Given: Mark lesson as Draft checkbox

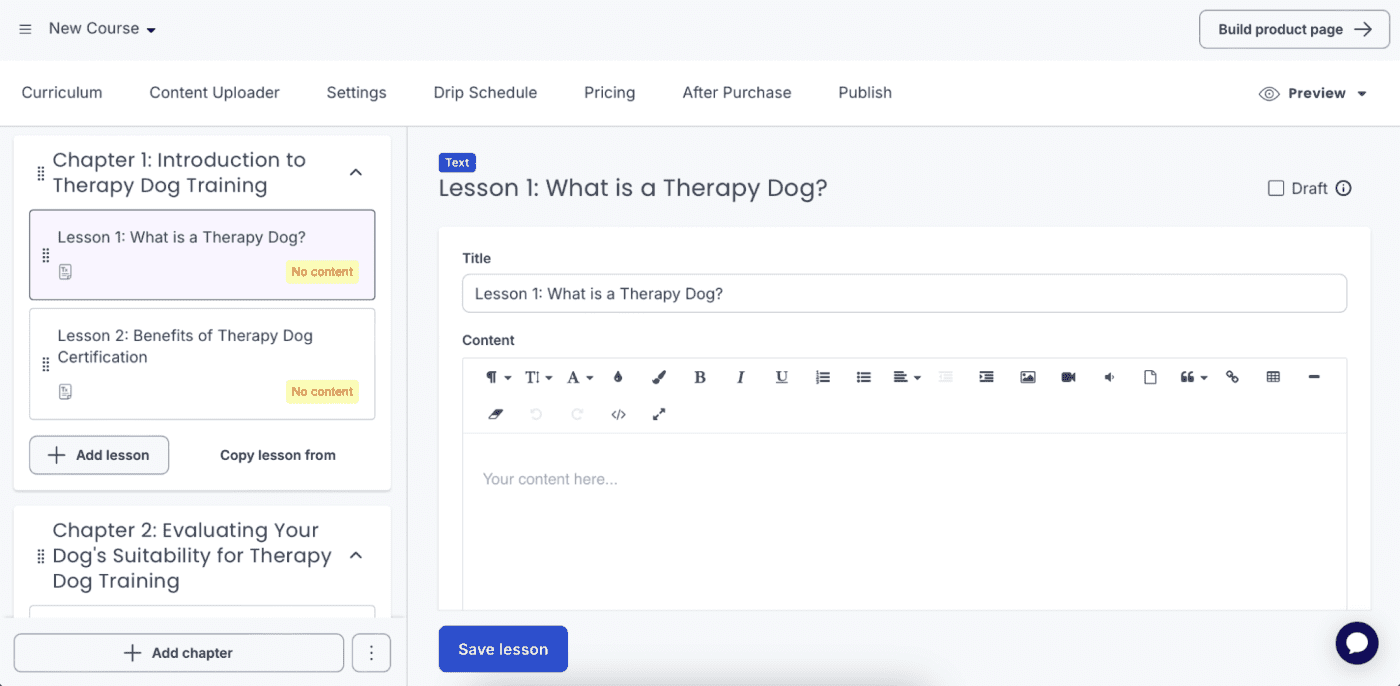Looking at the screenshot, I should point(1276,188).
